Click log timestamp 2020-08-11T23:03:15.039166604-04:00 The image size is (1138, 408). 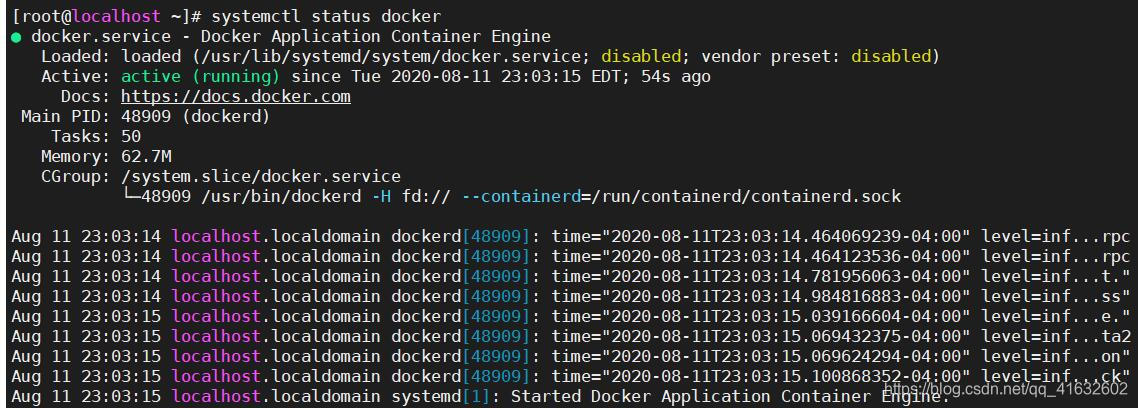(785, 317)
